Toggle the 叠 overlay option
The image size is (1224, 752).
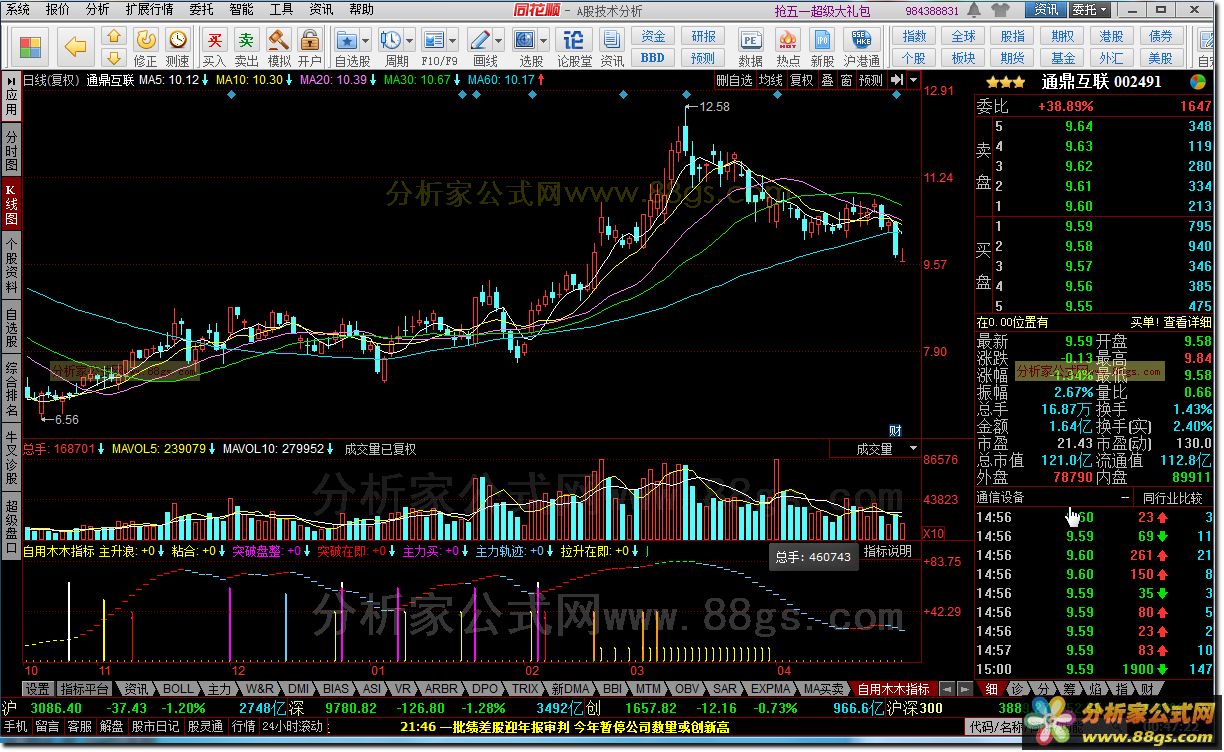click(827, 80)
